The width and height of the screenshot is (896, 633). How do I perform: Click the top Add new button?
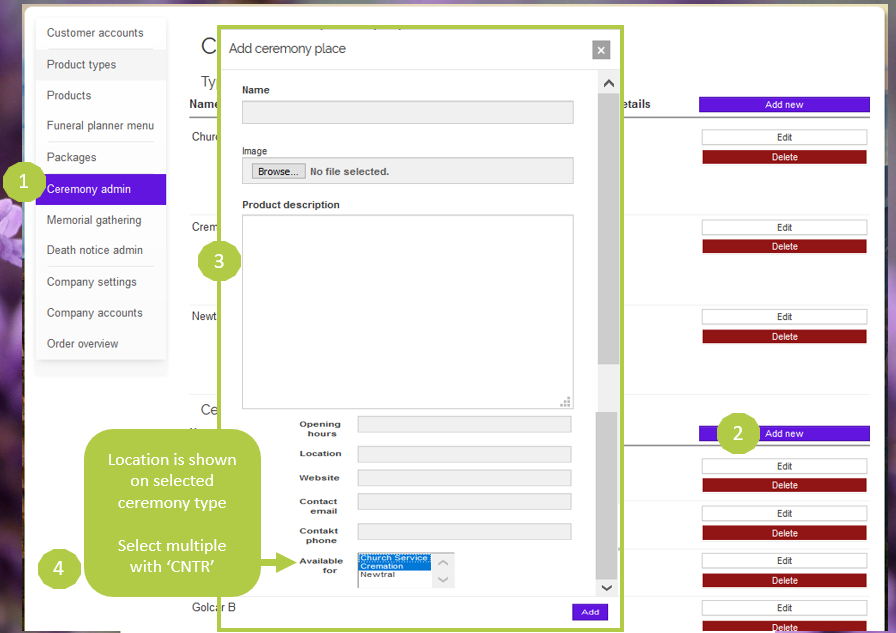point(784,105)
